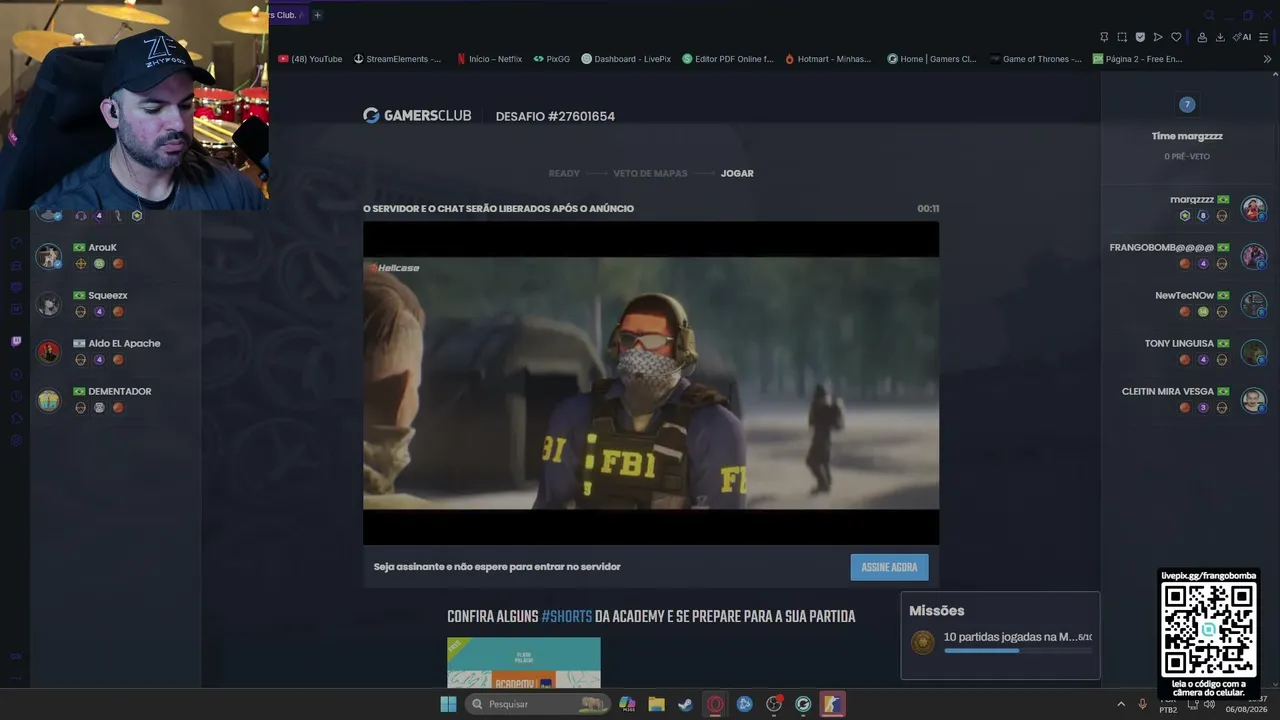Click the send arrow icon in toolbar
Viewport: 1280px width, 720px height.
(x=1158, y=37)
